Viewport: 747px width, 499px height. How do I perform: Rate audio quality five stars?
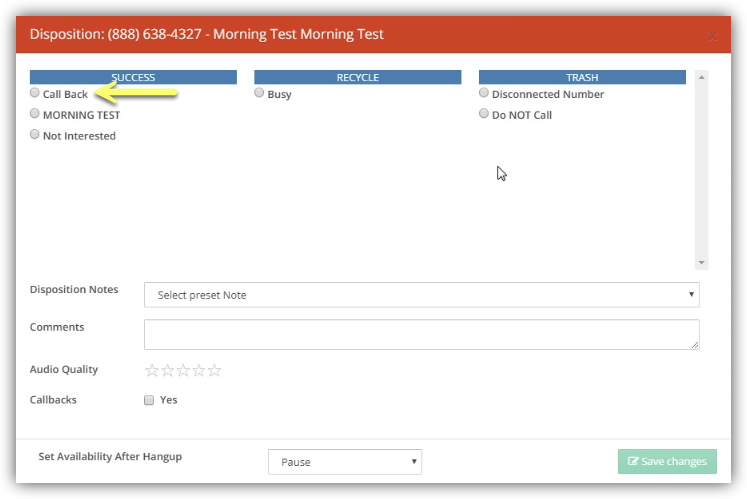pos(214,371)
